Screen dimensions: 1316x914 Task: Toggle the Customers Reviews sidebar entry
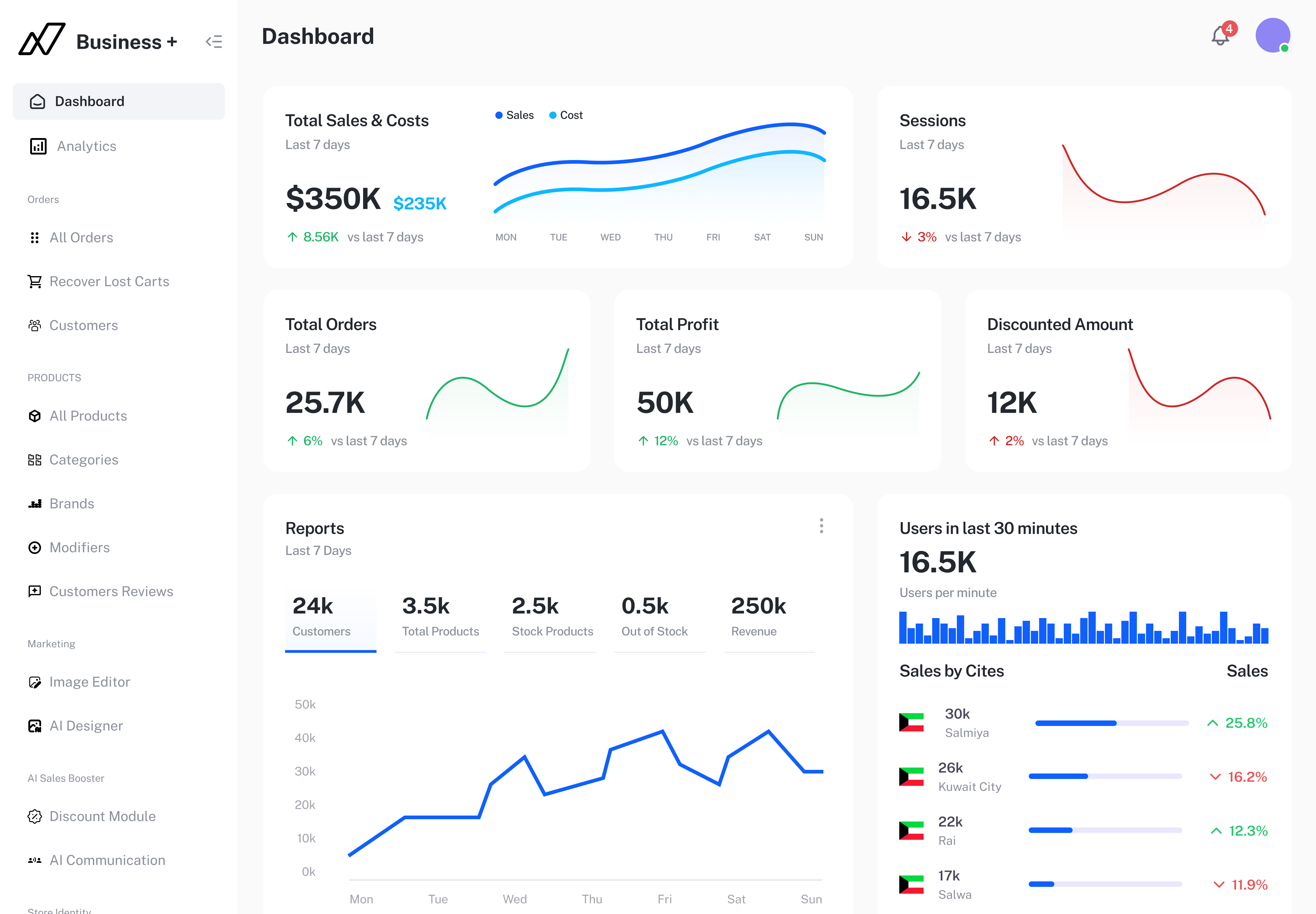(x=111, y=591)
